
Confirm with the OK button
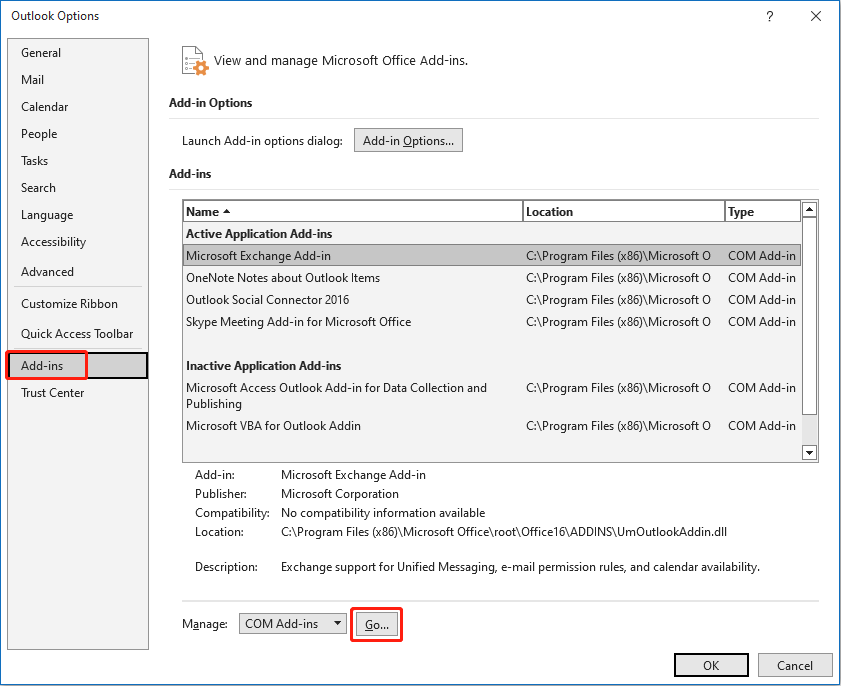tap(711, 665)
